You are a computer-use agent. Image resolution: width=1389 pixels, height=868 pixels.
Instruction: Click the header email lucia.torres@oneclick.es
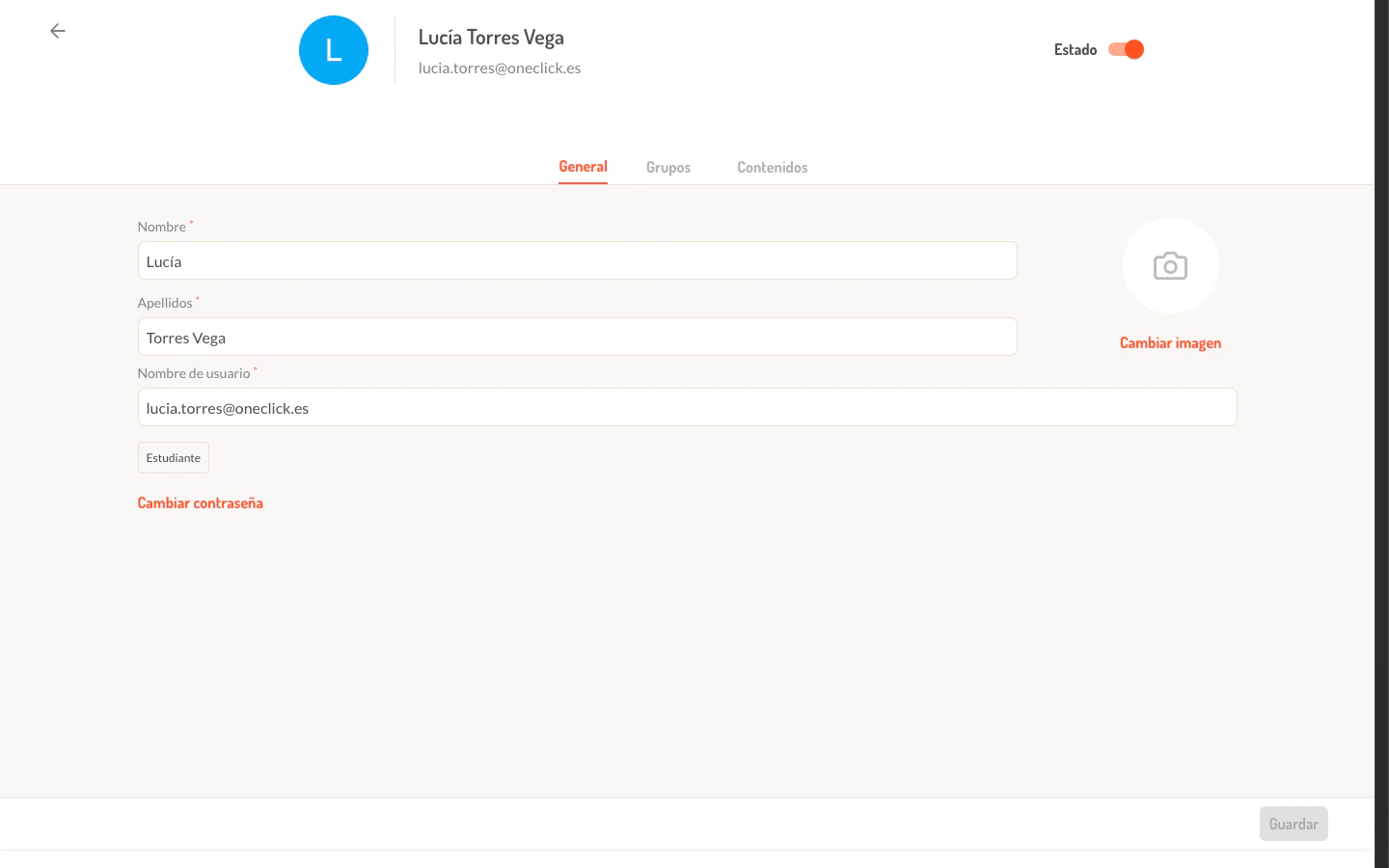500,68
